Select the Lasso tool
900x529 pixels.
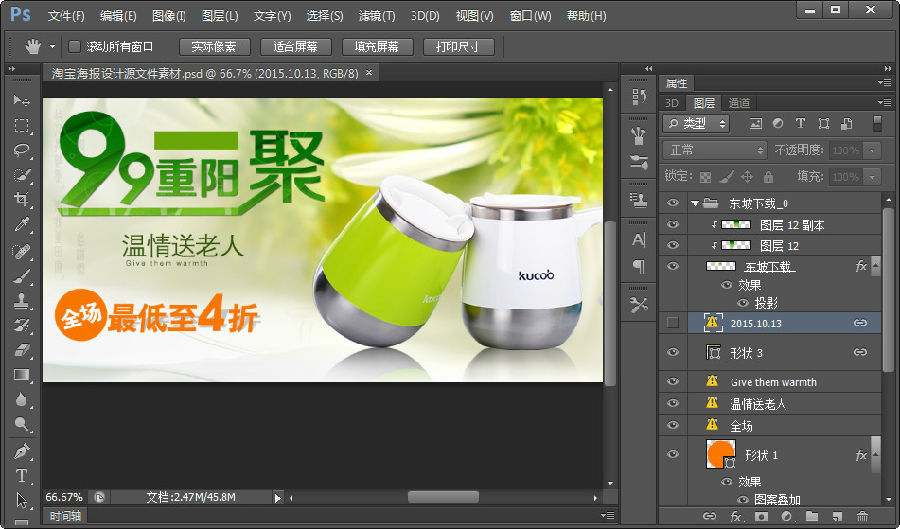coord(21,150)
